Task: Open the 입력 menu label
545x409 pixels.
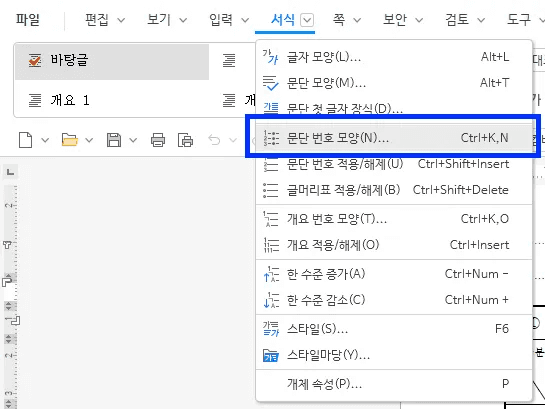Action: (x=221, y=19)
